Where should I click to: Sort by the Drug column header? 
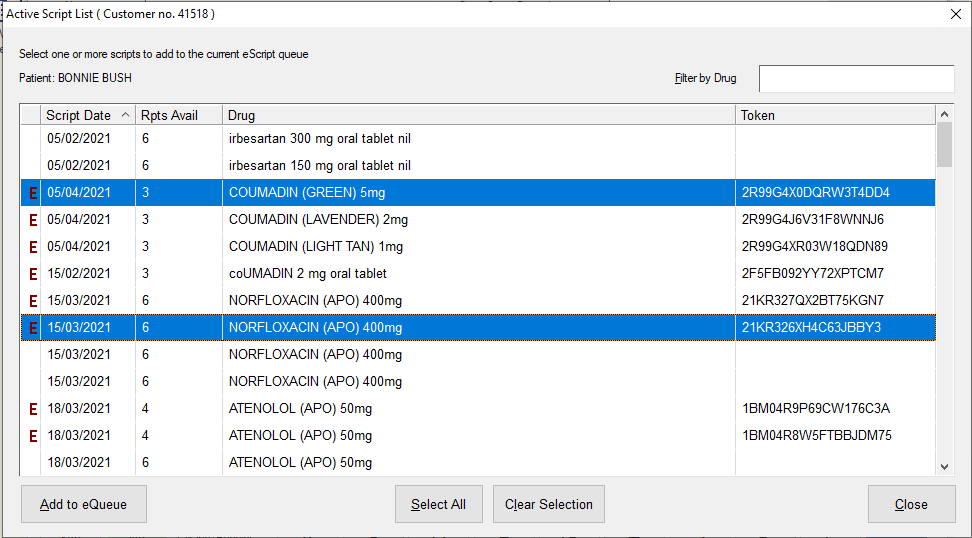[x=479, y=115]
